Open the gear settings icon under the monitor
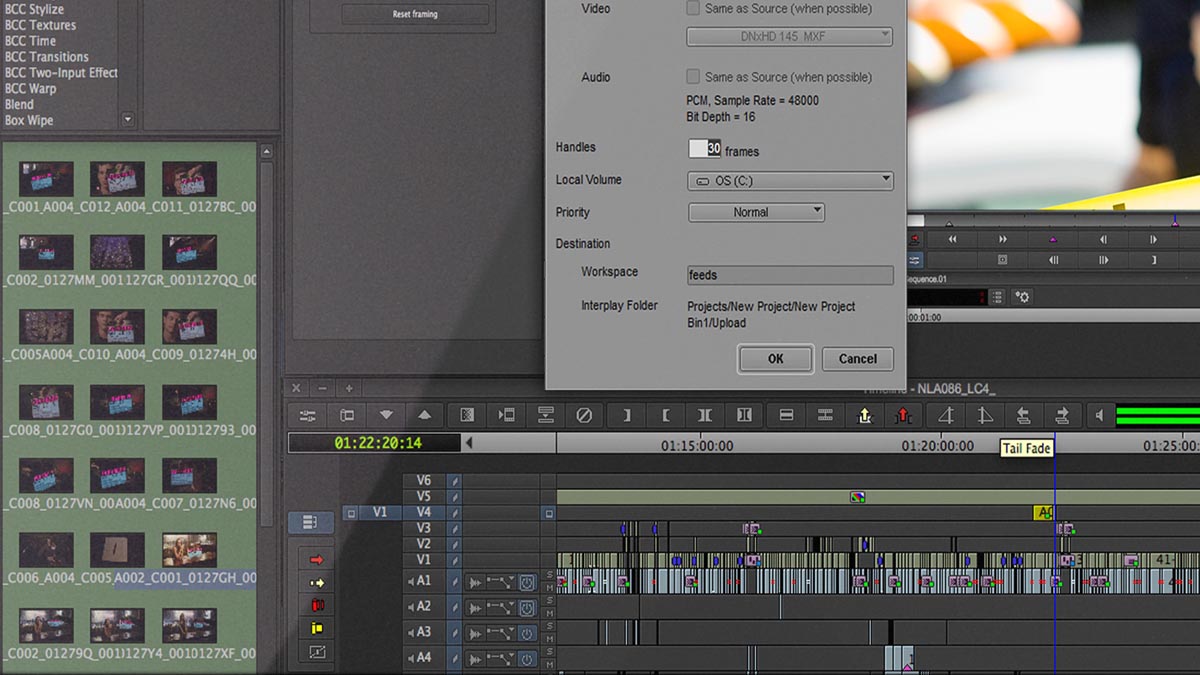Viewport: 1200px width, 675px height. 1022,297
